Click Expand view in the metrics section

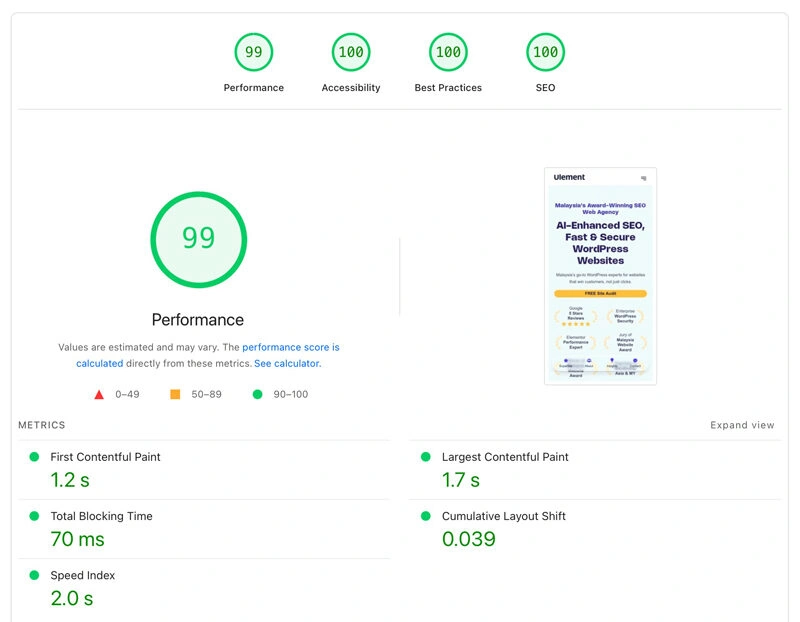(x=742, y=425)
